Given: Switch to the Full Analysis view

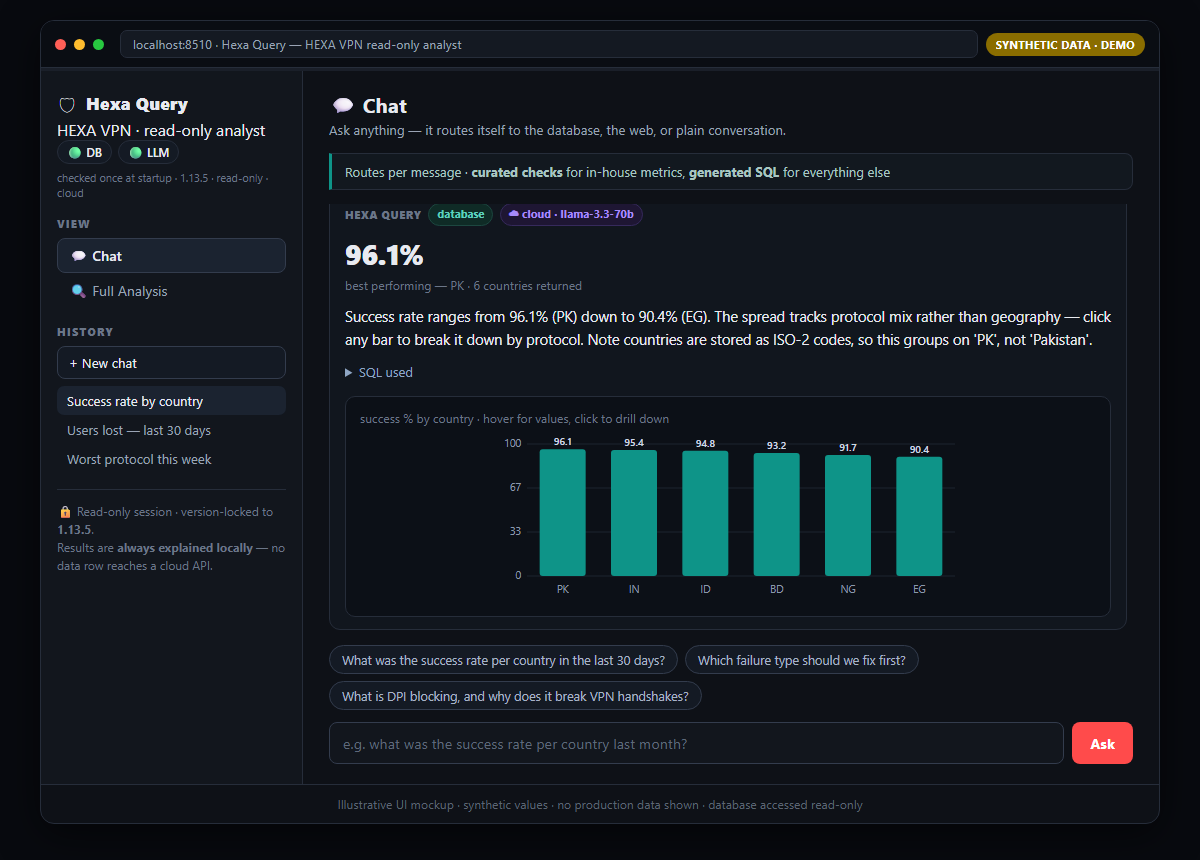Looking at the screenshot, I should point(171,291).
